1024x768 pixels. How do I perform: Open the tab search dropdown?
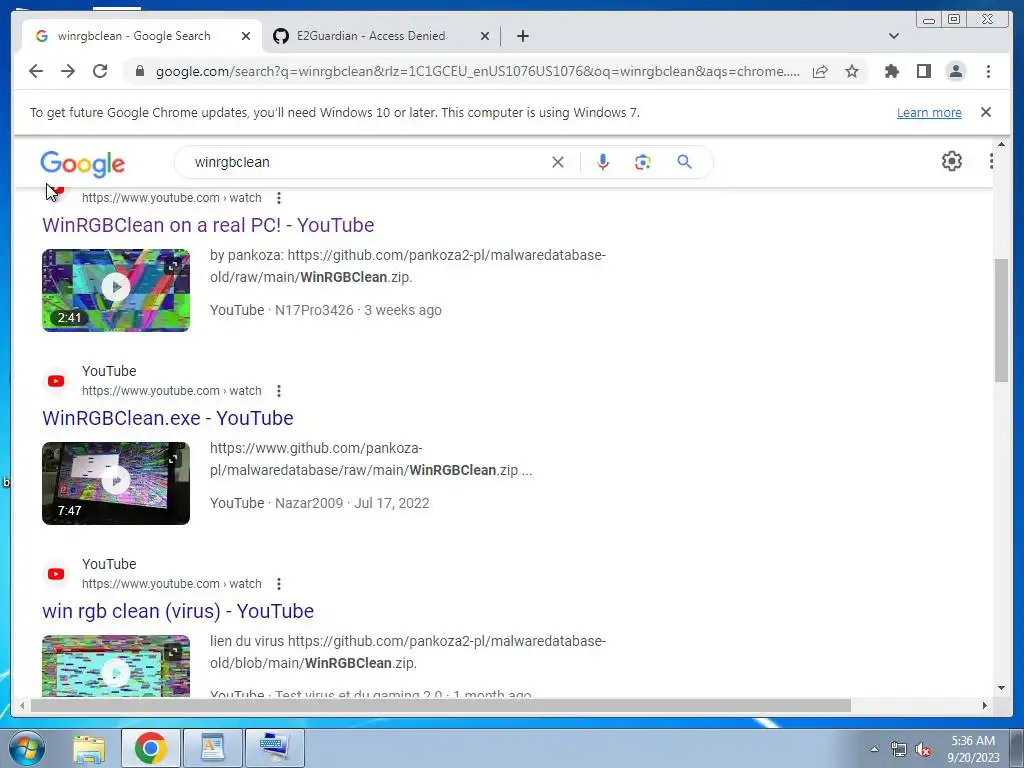(x=894, y=36)
